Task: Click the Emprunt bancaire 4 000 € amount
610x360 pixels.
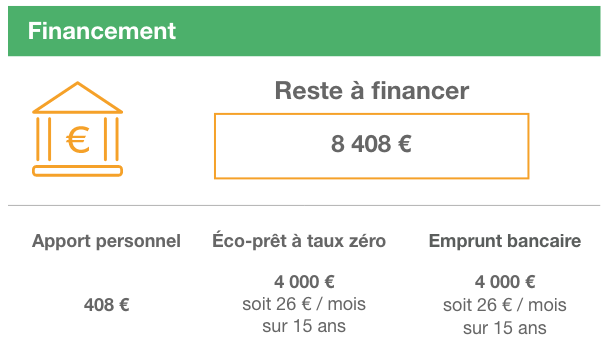Action: (505, 282)
